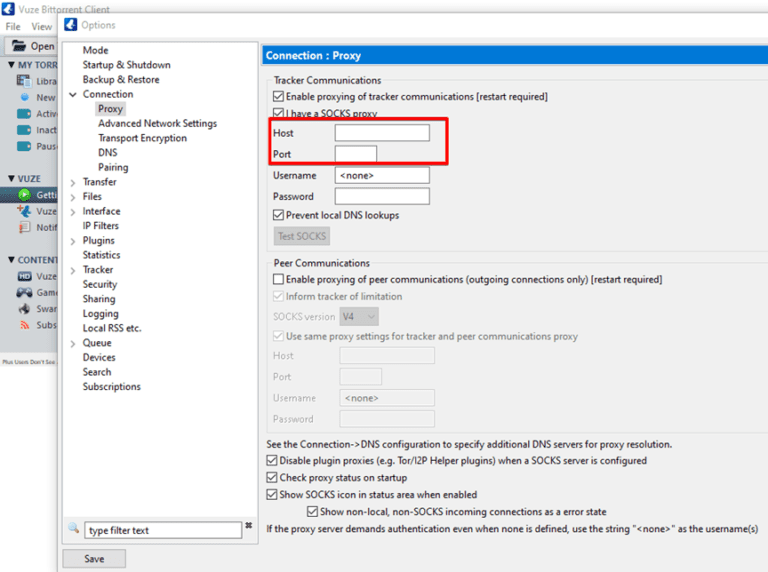Click the Test SOCKS button

(302, 237)
